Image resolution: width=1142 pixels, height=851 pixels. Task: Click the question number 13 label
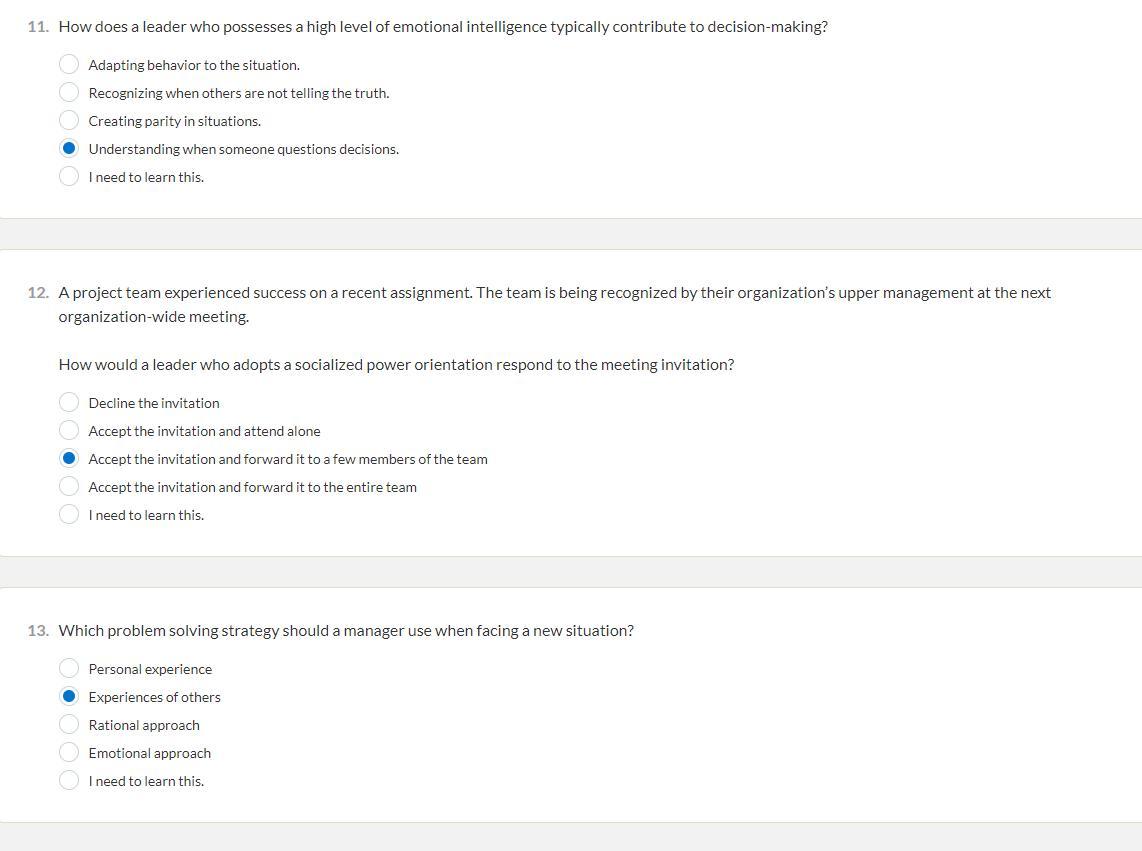point(38,631)
